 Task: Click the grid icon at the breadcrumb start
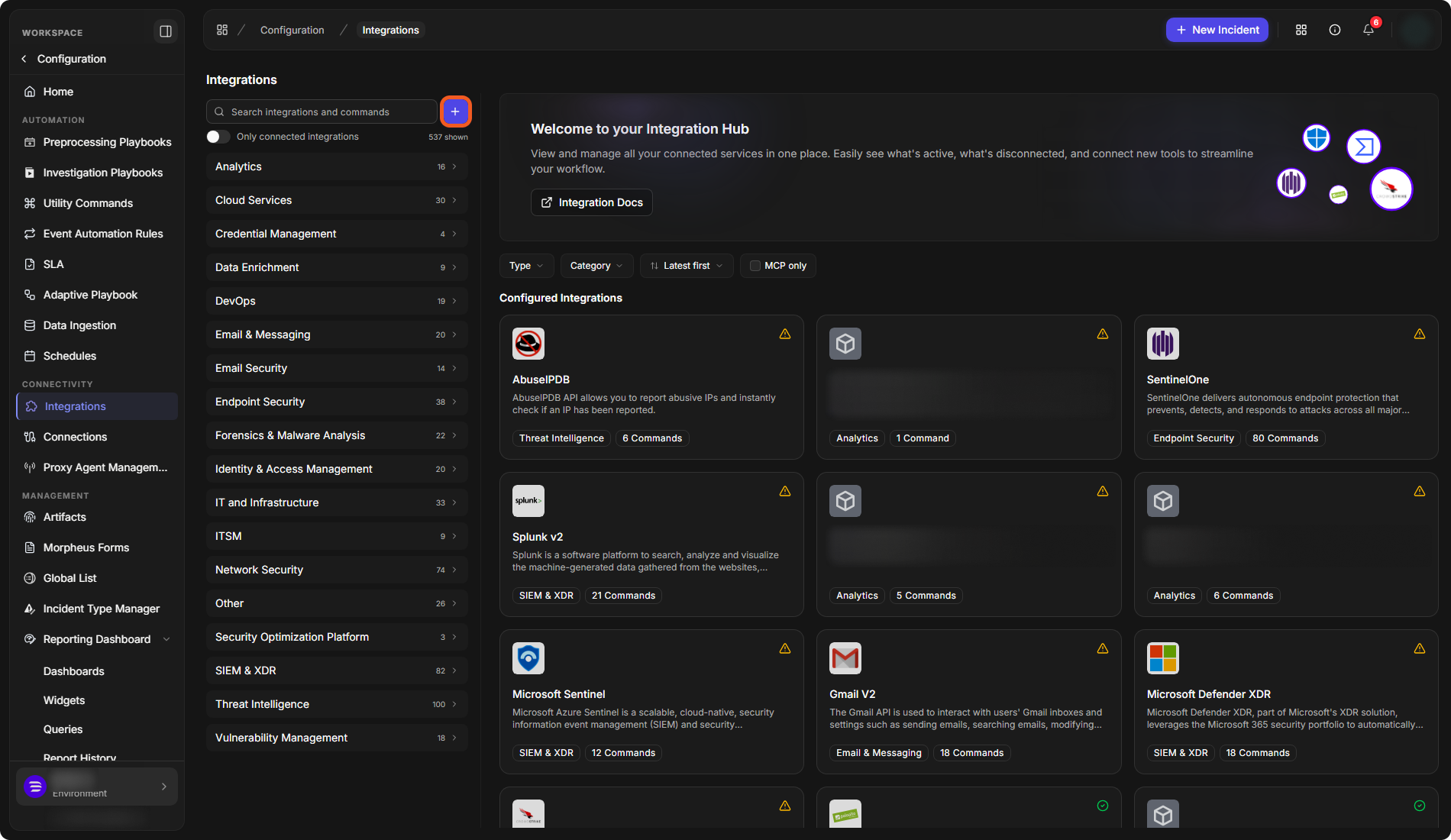tap(222, 30)
